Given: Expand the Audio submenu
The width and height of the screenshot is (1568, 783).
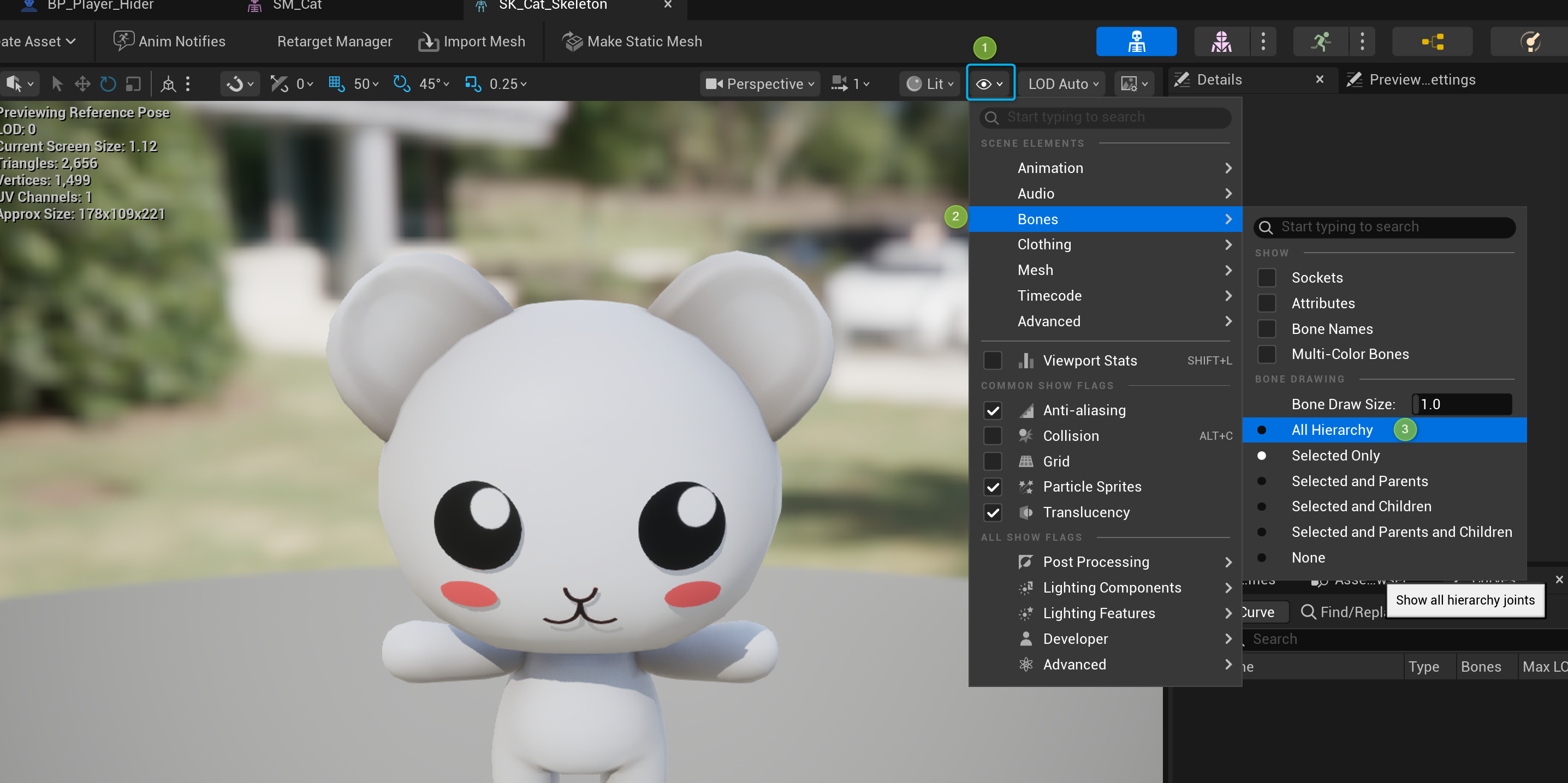Looking at the screenshot, I should (1105, 194).
